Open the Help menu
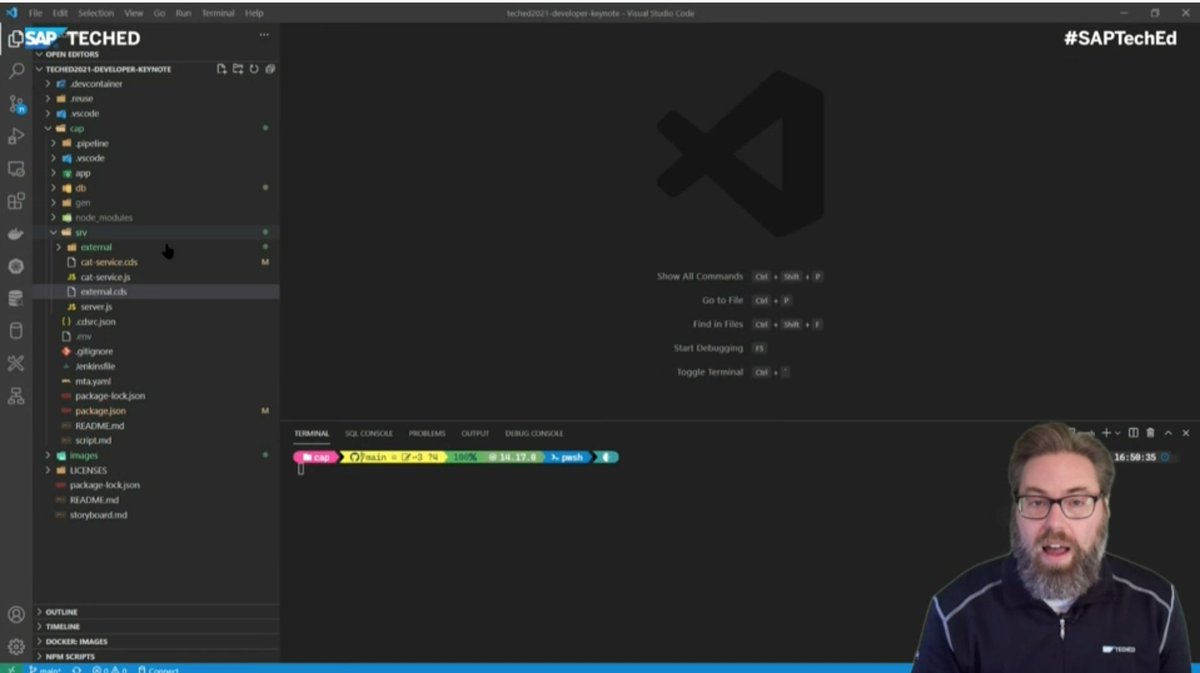The height and width of the screenshot is (673, 1200). pos(254,13)
